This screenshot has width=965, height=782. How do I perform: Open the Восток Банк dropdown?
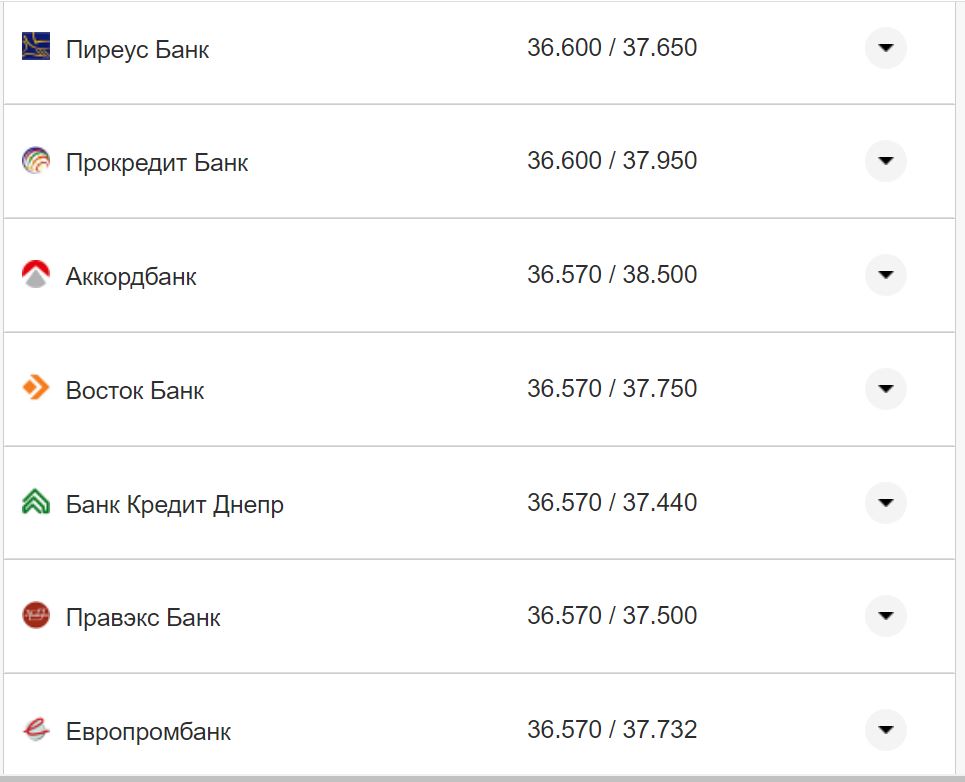tap(884, 389)
